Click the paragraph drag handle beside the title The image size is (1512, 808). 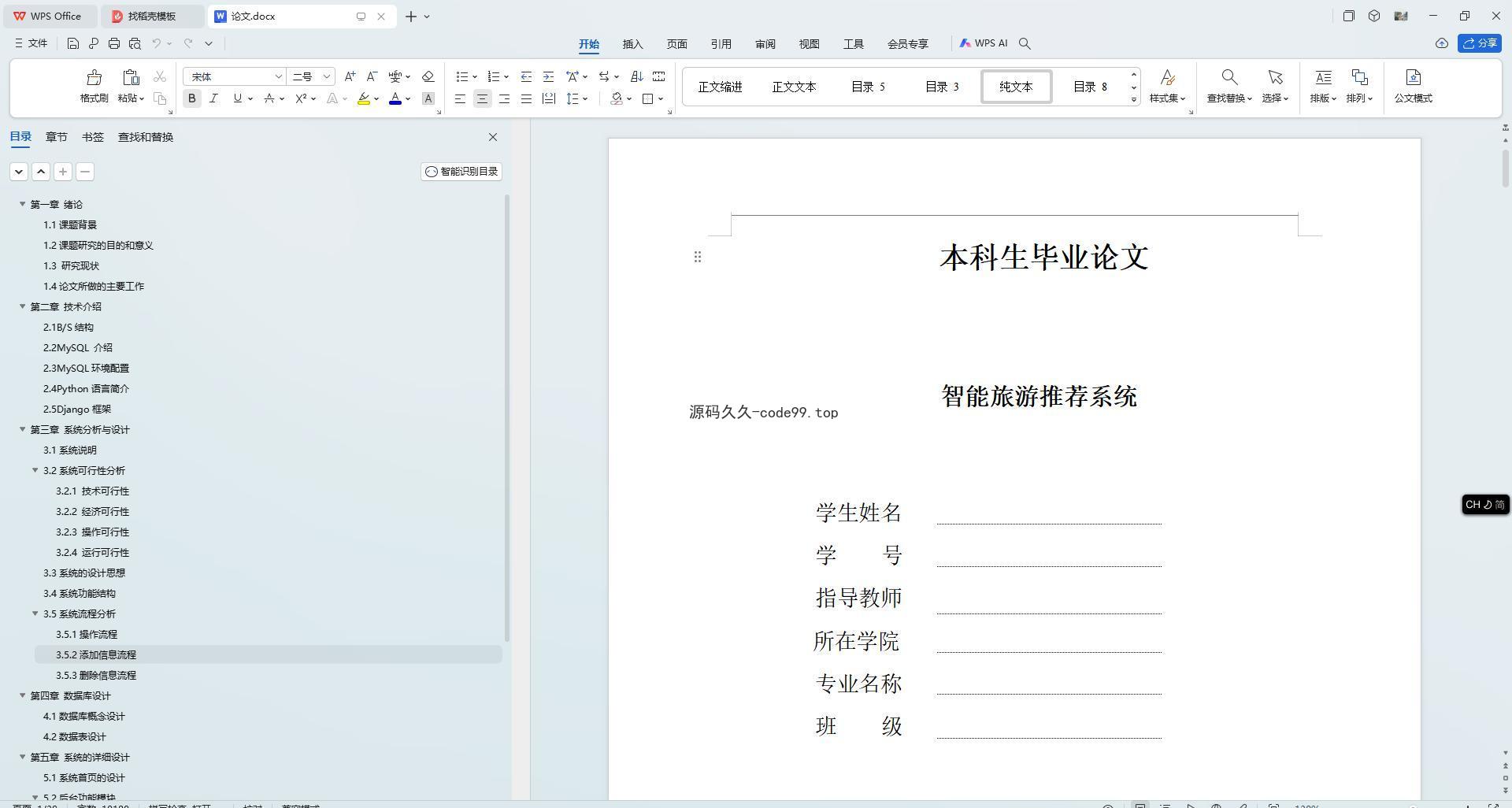[x=697, y=257]
